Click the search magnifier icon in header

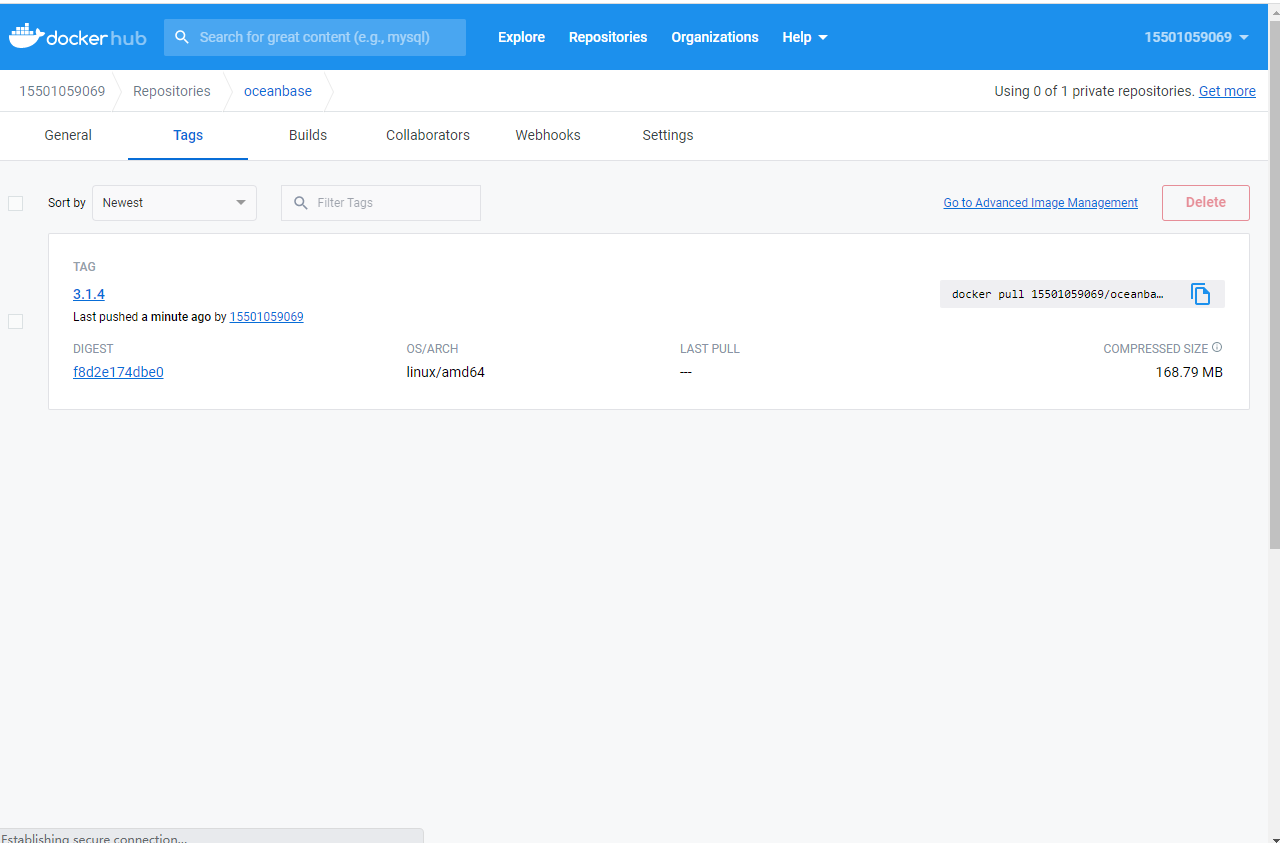(182, 37)
